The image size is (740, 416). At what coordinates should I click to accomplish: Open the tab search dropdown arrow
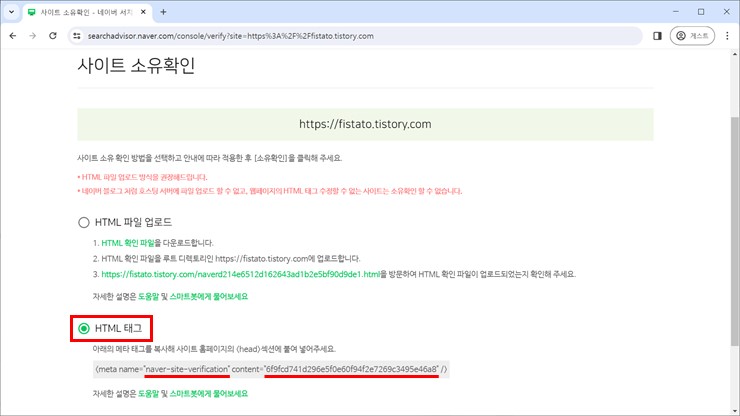11,12
